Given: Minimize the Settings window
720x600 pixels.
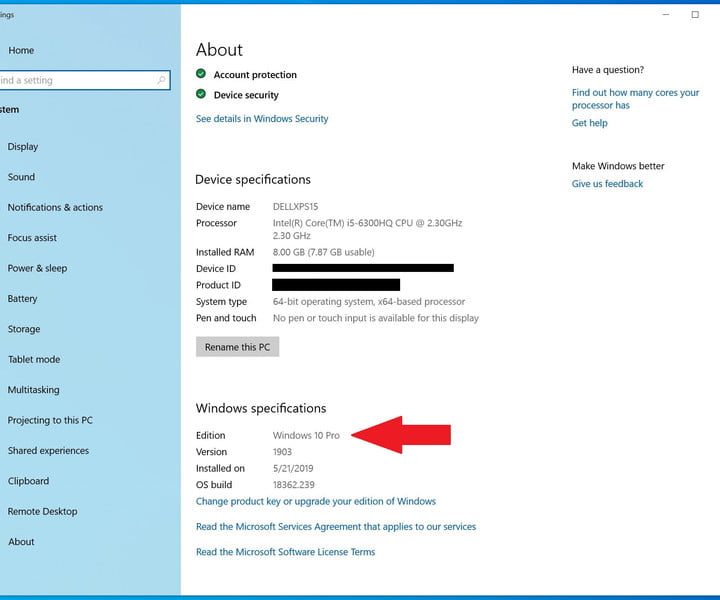Looking at the screenshot, I should click(x=666, y=15).
